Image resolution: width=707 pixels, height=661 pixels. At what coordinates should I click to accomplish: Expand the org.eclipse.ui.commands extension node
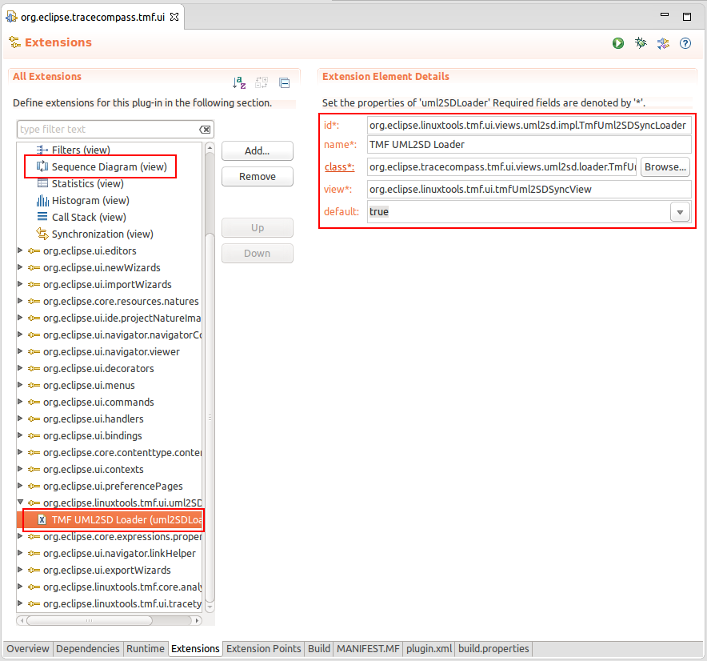[x=21, y=402]
